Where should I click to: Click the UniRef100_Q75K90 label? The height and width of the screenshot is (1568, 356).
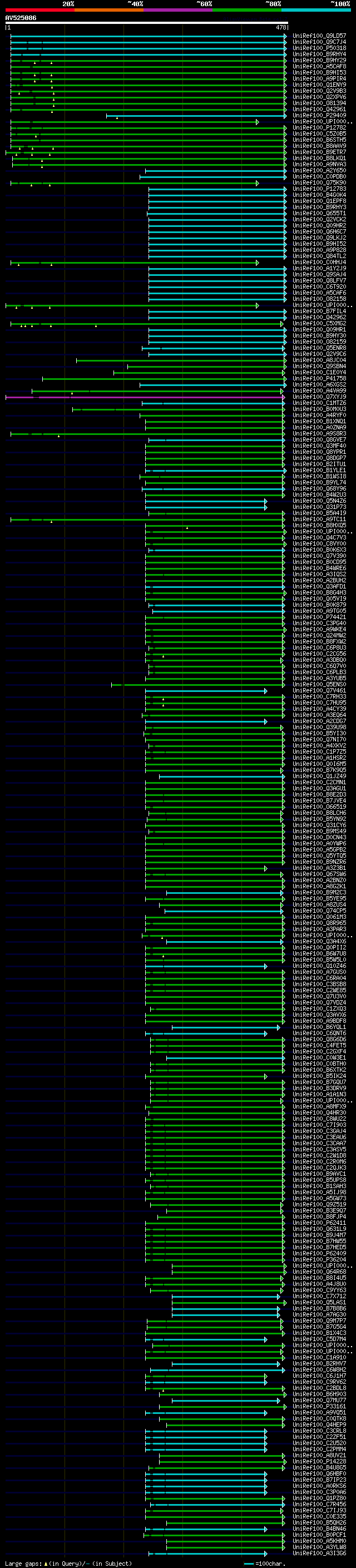tap(319, 182)
